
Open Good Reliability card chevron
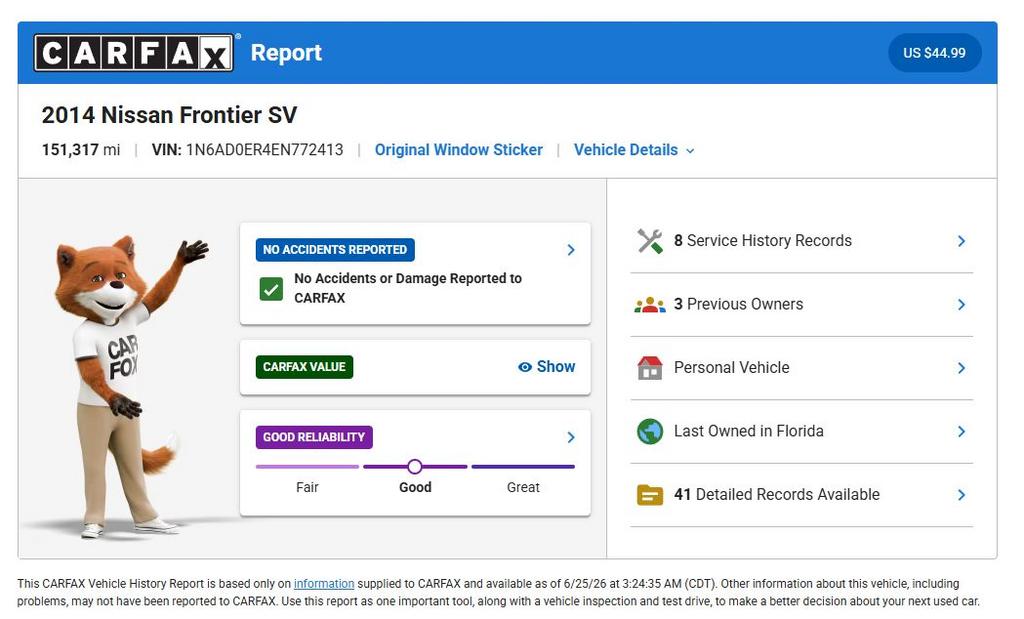coord(571,437)
